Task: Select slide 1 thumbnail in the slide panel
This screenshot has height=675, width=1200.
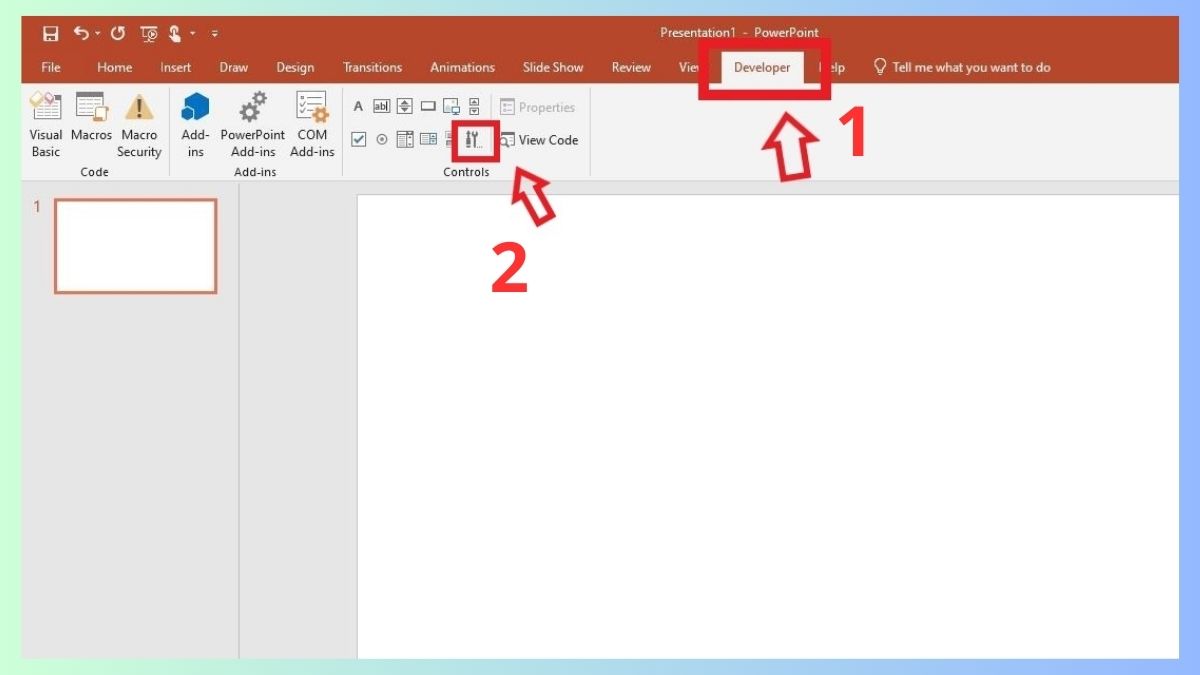Action: pyautogui.click(x=136, y=246)
